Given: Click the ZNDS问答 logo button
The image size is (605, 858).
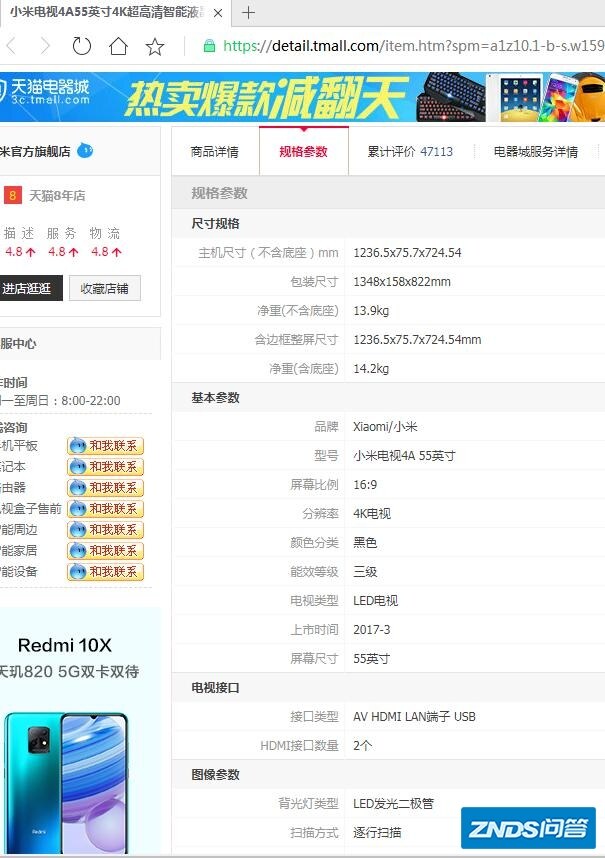Looking at the screenshot, I should [x=528, y=828].
